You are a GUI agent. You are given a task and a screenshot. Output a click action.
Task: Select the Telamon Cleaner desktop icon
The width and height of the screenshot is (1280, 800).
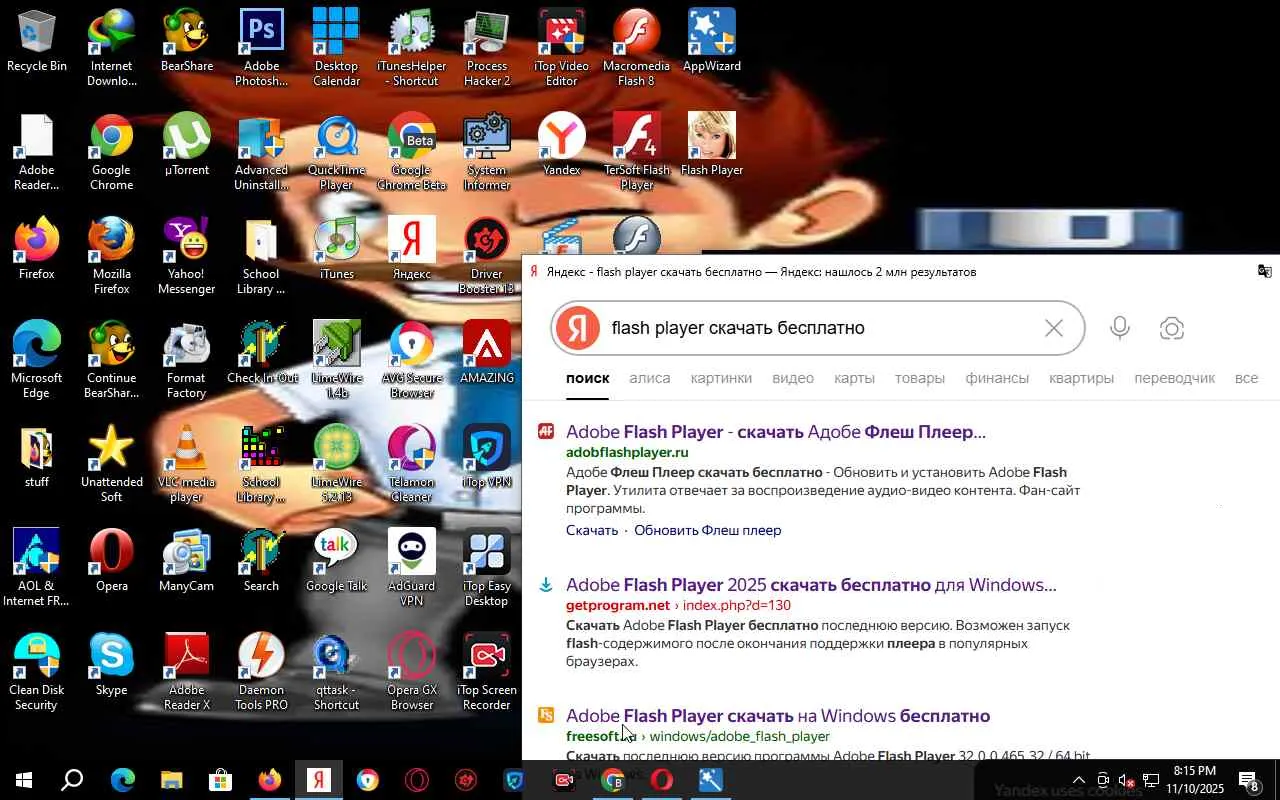[x=412, y=464]
